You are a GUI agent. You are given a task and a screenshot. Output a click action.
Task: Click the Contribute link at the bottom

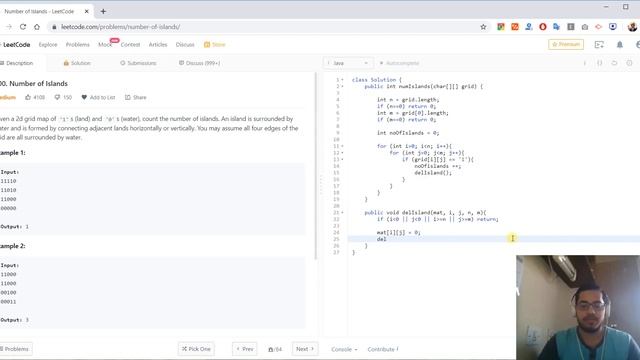tap(383, 349)
